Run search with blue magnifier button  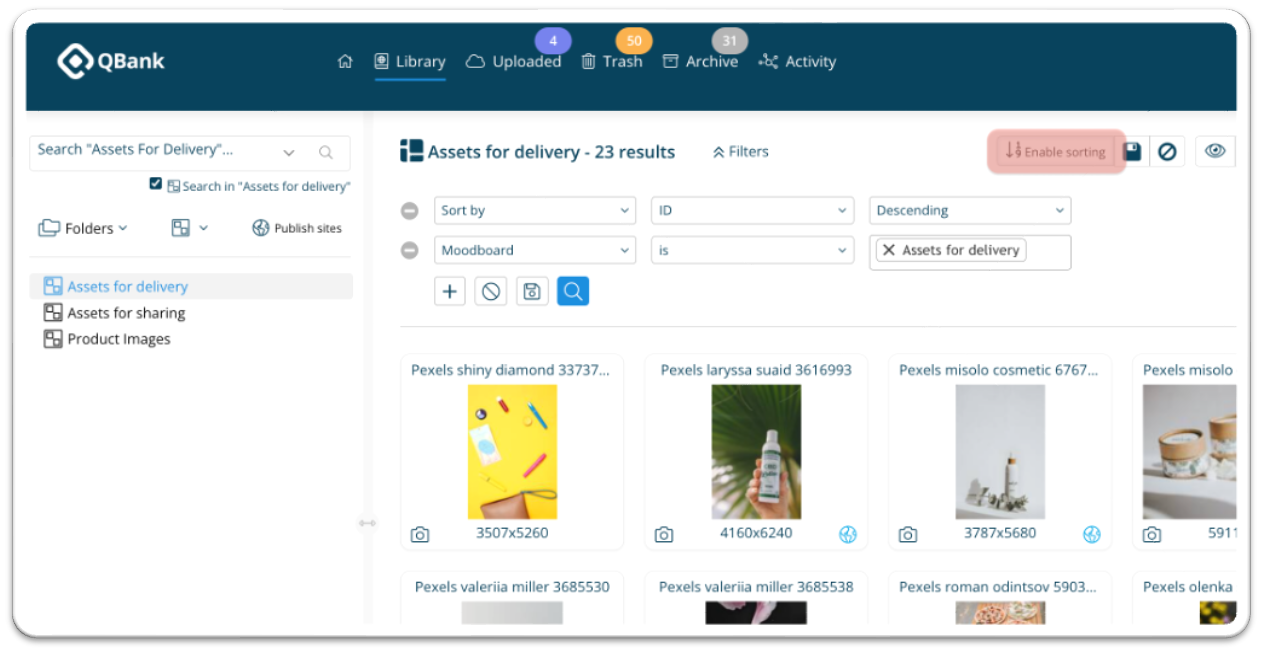point(573,291)
